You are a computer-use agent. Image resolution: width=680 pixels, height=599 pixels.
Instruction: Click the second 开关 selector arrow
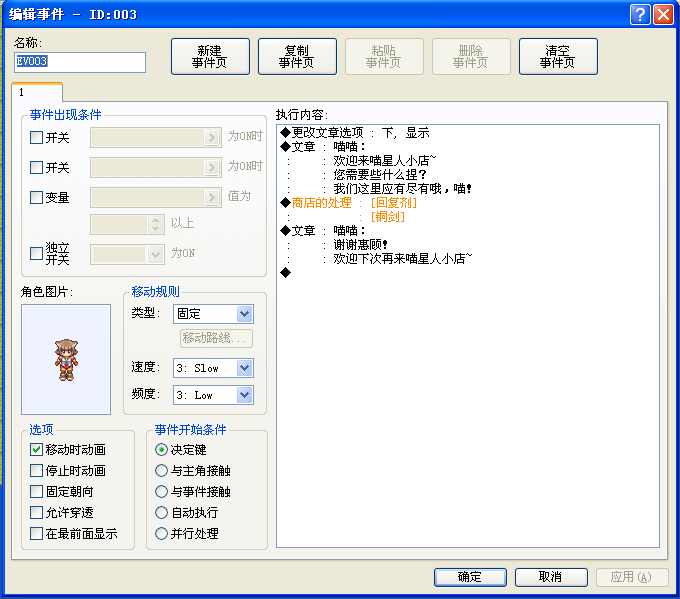[211, 167]
